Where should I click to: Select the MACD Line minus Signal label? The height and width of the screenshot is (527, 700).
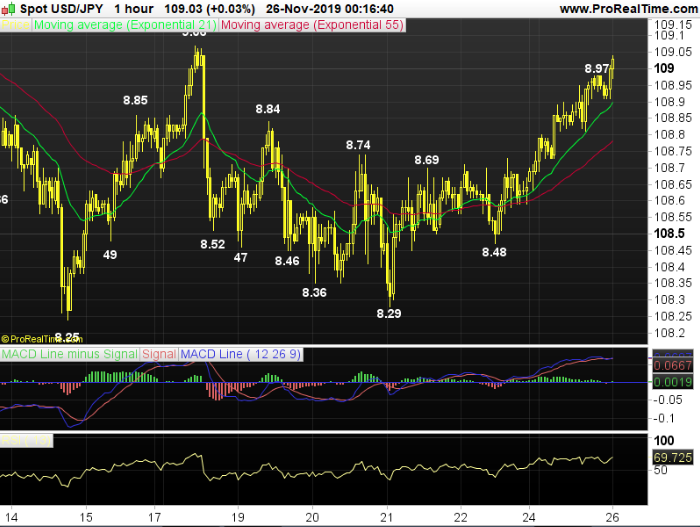[x=70, y=354]
